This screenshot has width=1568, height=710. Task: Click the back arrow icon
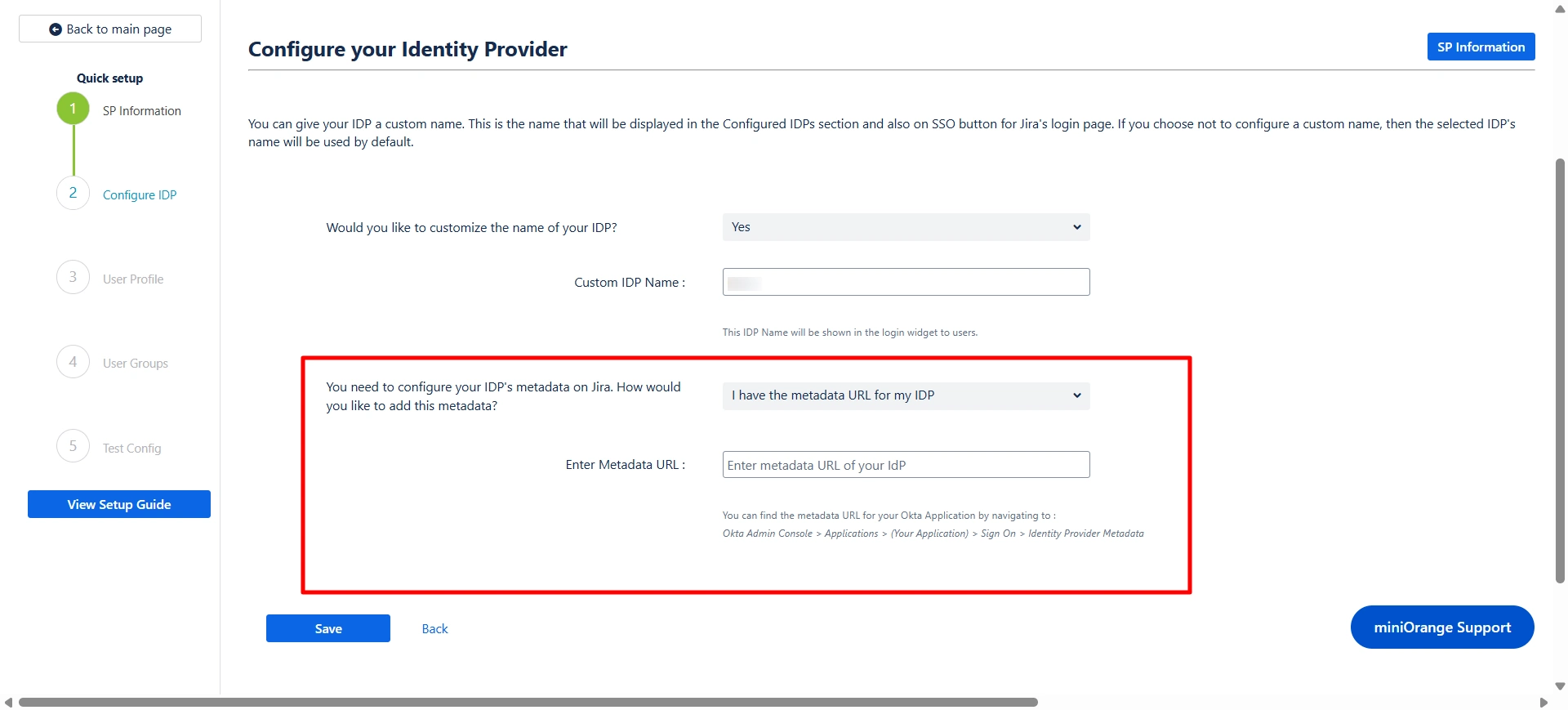pyautogui.click(x=56, y=29)
